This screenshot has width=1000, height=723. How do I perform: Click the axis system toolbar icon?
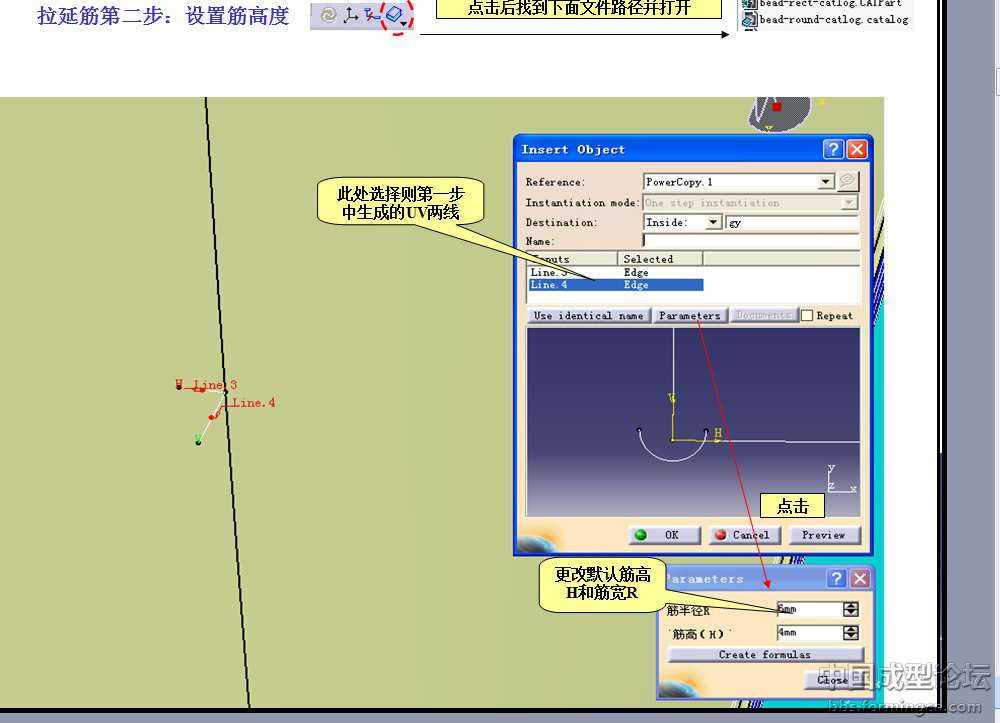(x=350, y=15)
